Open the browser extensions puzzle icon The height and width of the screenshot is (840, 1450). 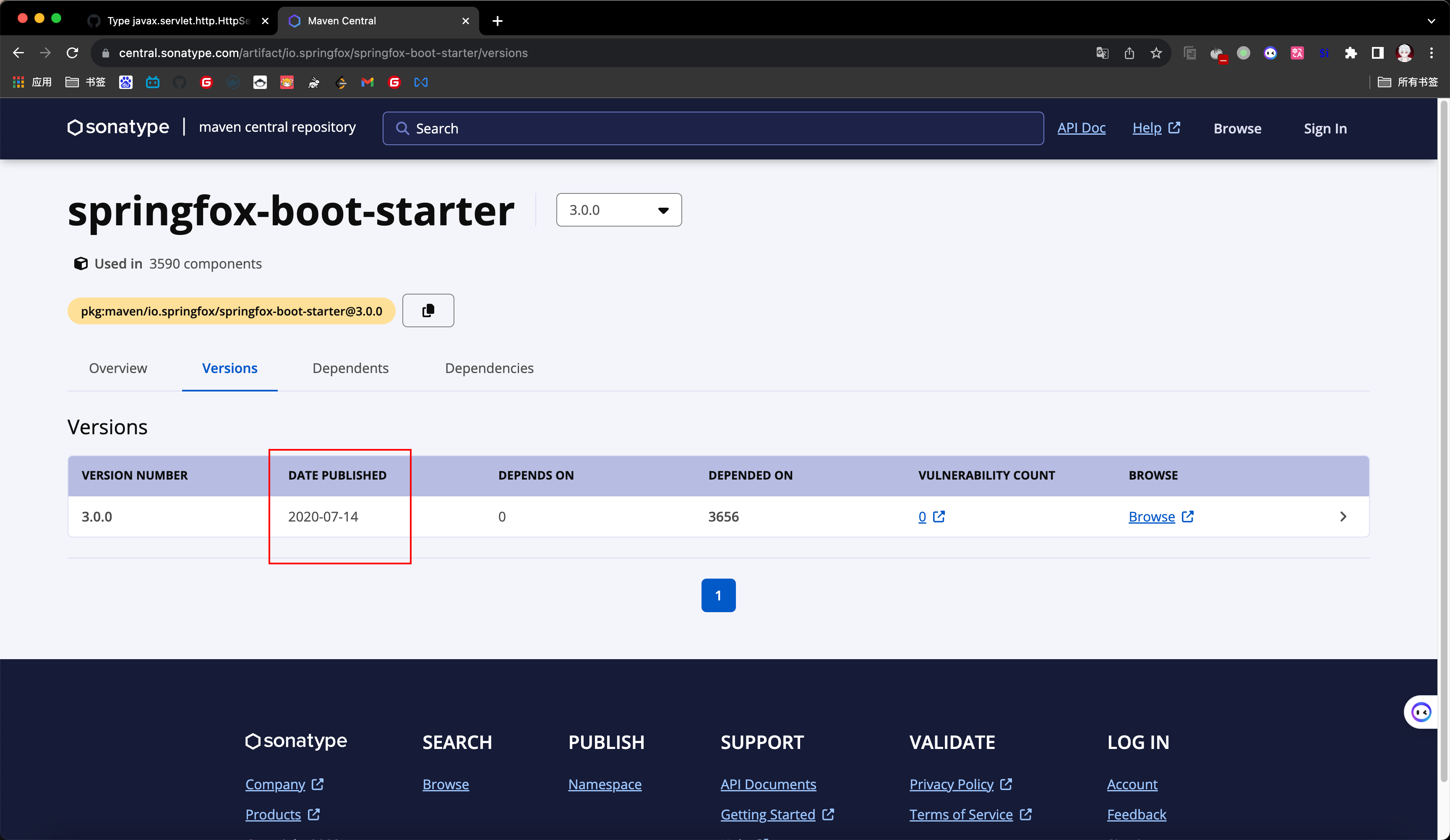[1351, 52]
